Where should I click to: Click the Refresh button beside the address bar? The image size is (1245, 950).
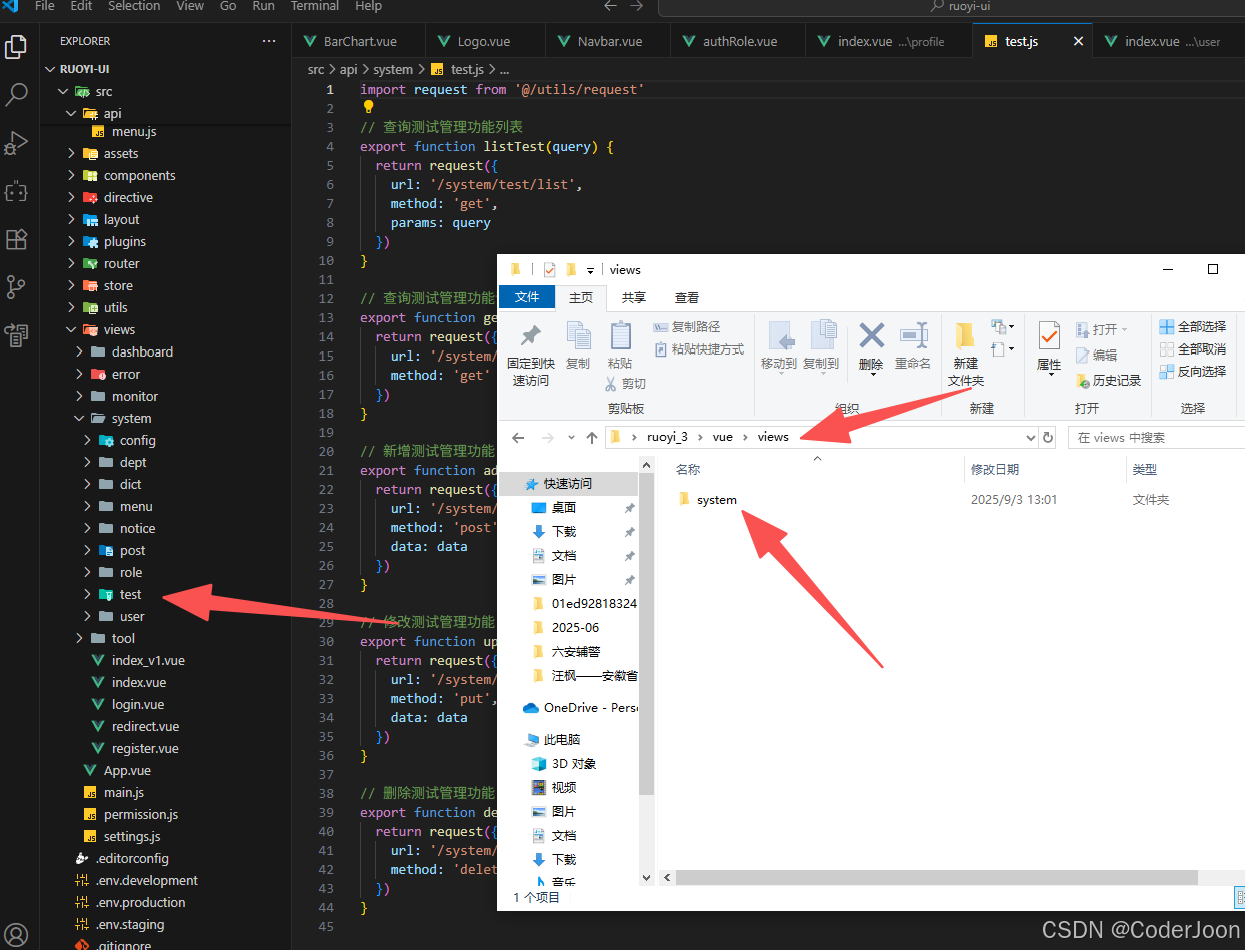pyautogui.click(x=1048, y=438)
